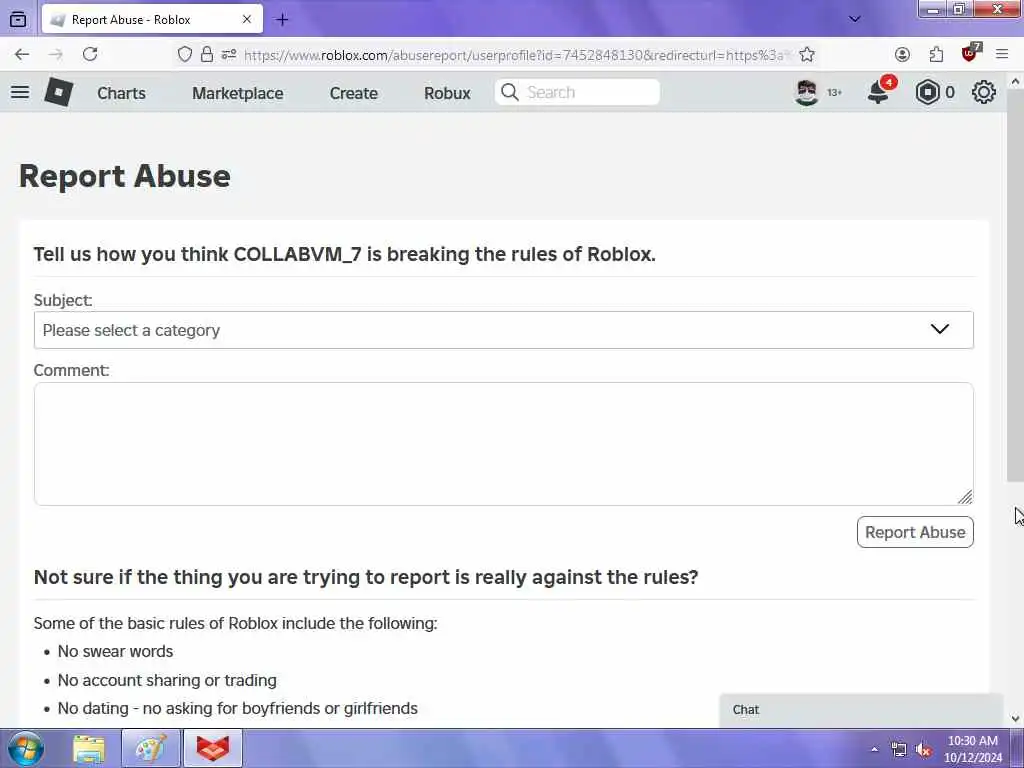Image resolution: width=1024 pixels, height=768 pixels.
Task: Go forward with the forward arrow
Action: tap(56, 54)
